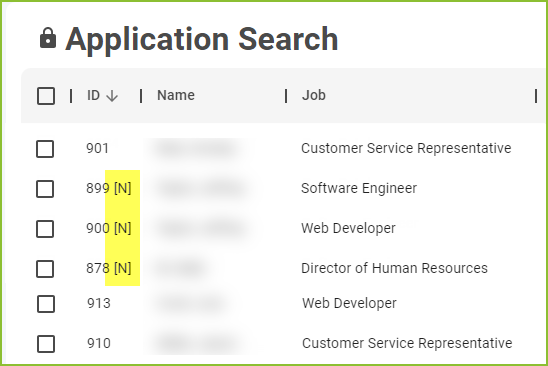The height and width of the screenshot is (366, 548).
Task: Click ID cell 913
Action: [99, 303]
